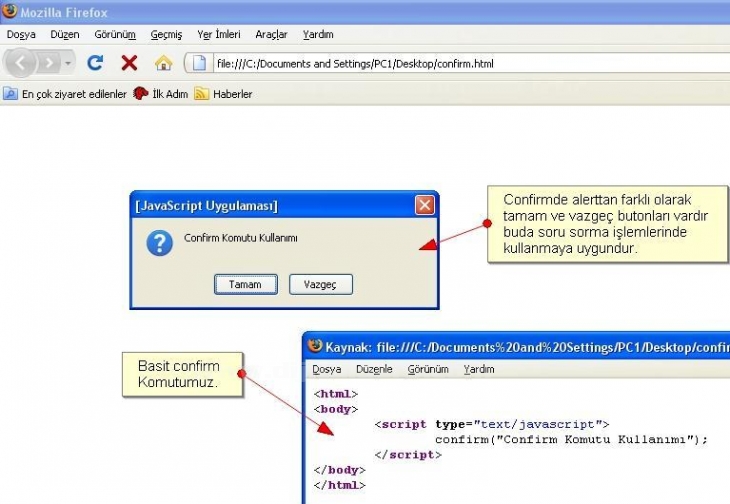The height and width of the screenshot is (504, 730).
Task: Open the Dosya menu in Firefox
Action: pyautogui.click(x=21, y=34)
